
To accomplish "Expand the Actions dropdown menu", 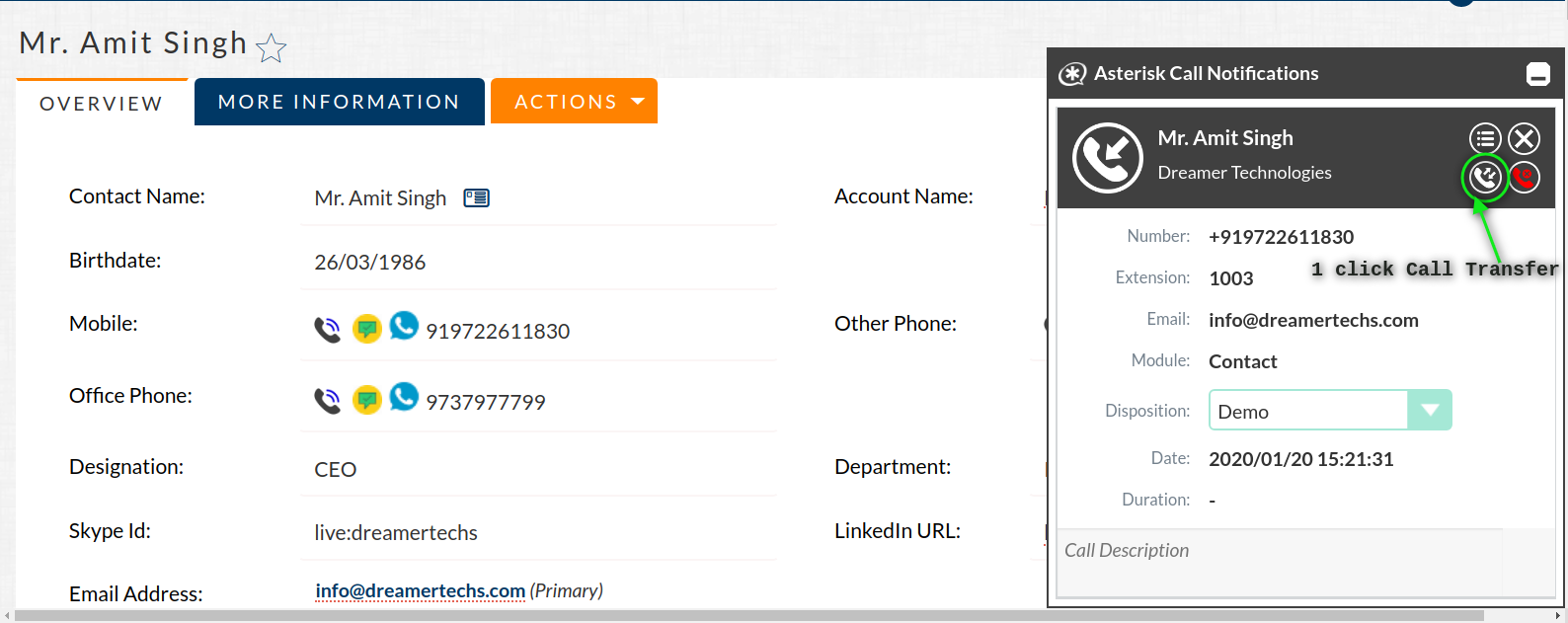I will [x=574, y=102].
